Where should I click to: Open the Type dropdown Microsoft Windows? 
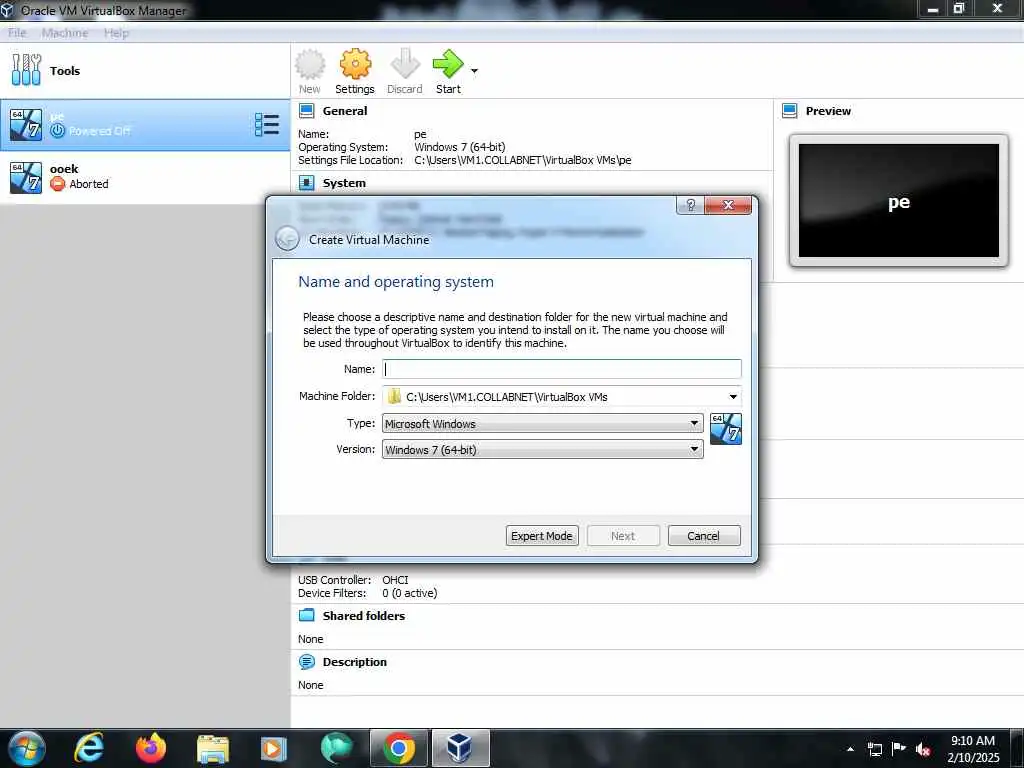point(542,423)
